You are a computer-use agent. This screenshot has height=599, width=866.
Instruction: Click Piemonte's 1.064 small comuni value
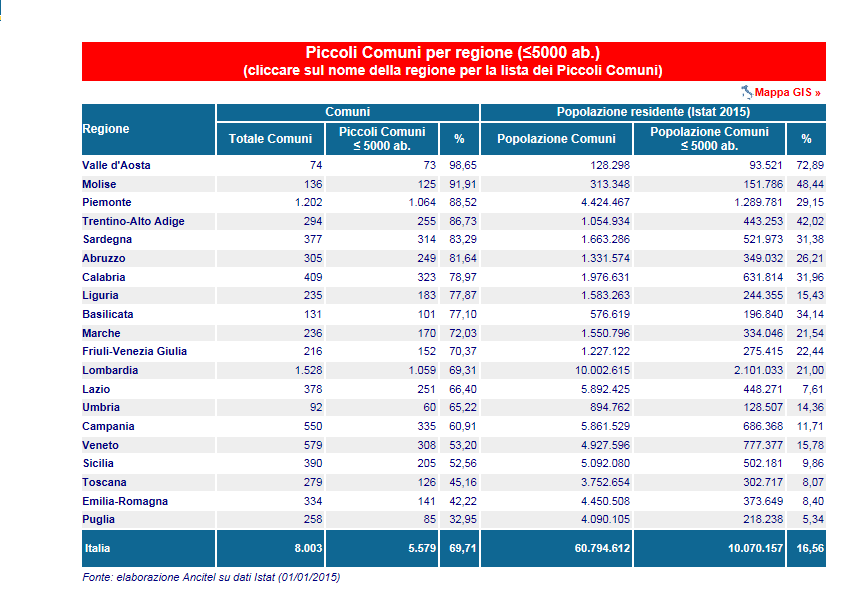[422, 202]
